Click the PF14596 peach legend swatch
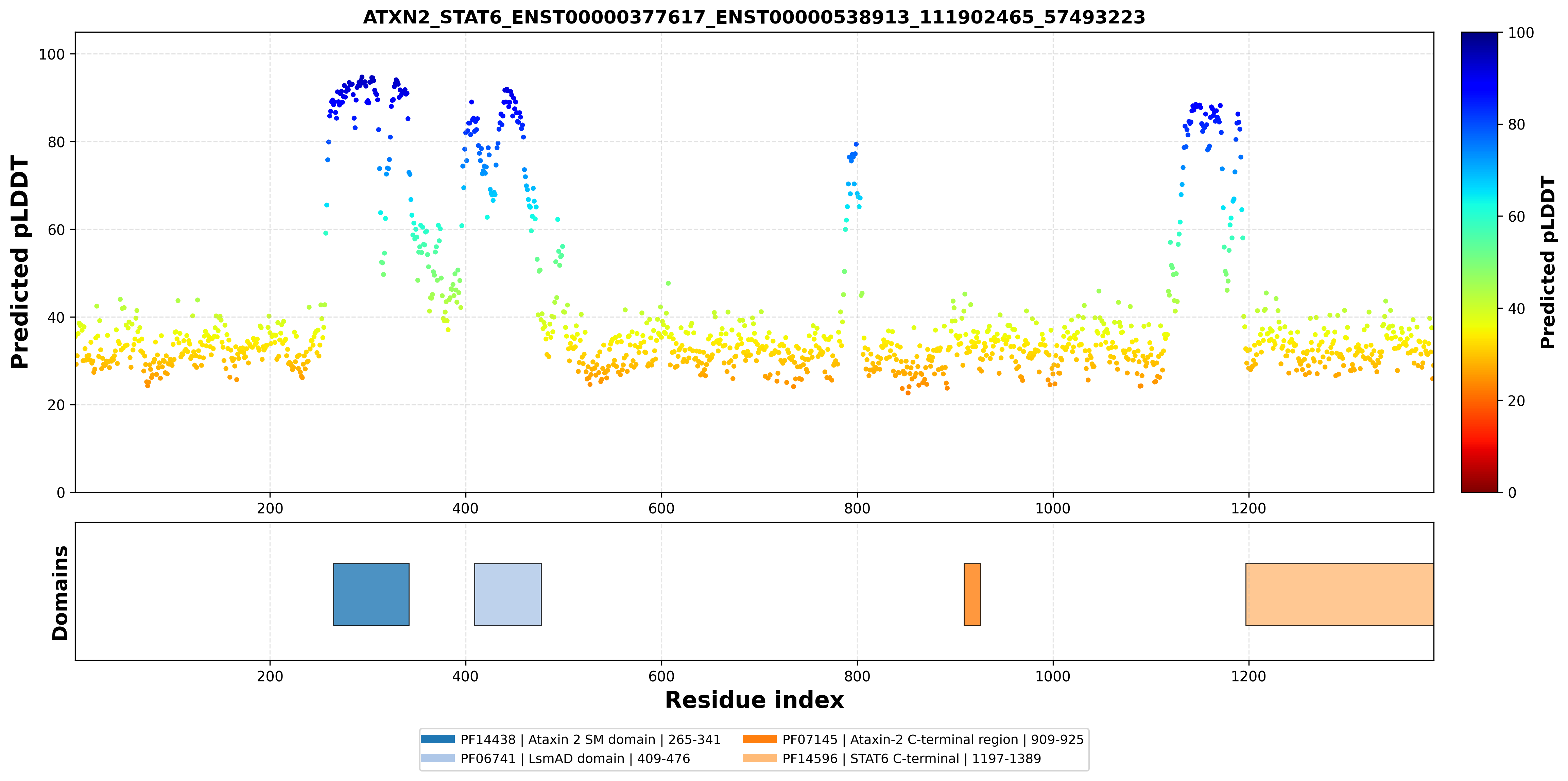Viewport: 1568px width, 781px height. coord(759,758)
